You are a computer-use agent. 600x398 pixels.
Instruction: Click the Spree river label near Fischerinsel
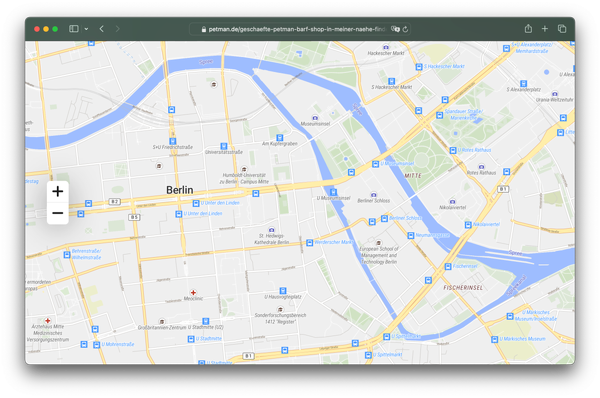click(x=515, y=253)
